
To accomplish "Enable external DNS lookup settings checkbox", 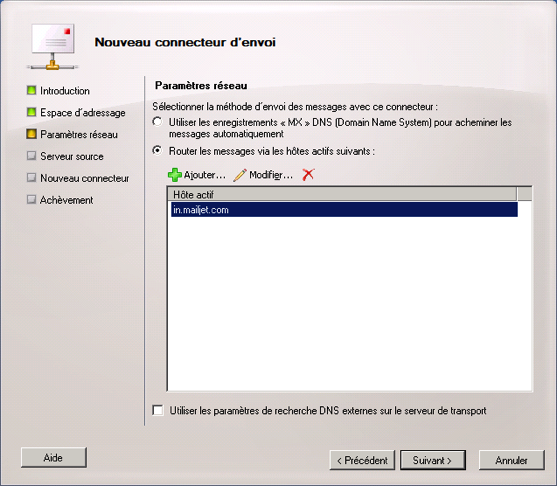I will click(x=158, y=410).
